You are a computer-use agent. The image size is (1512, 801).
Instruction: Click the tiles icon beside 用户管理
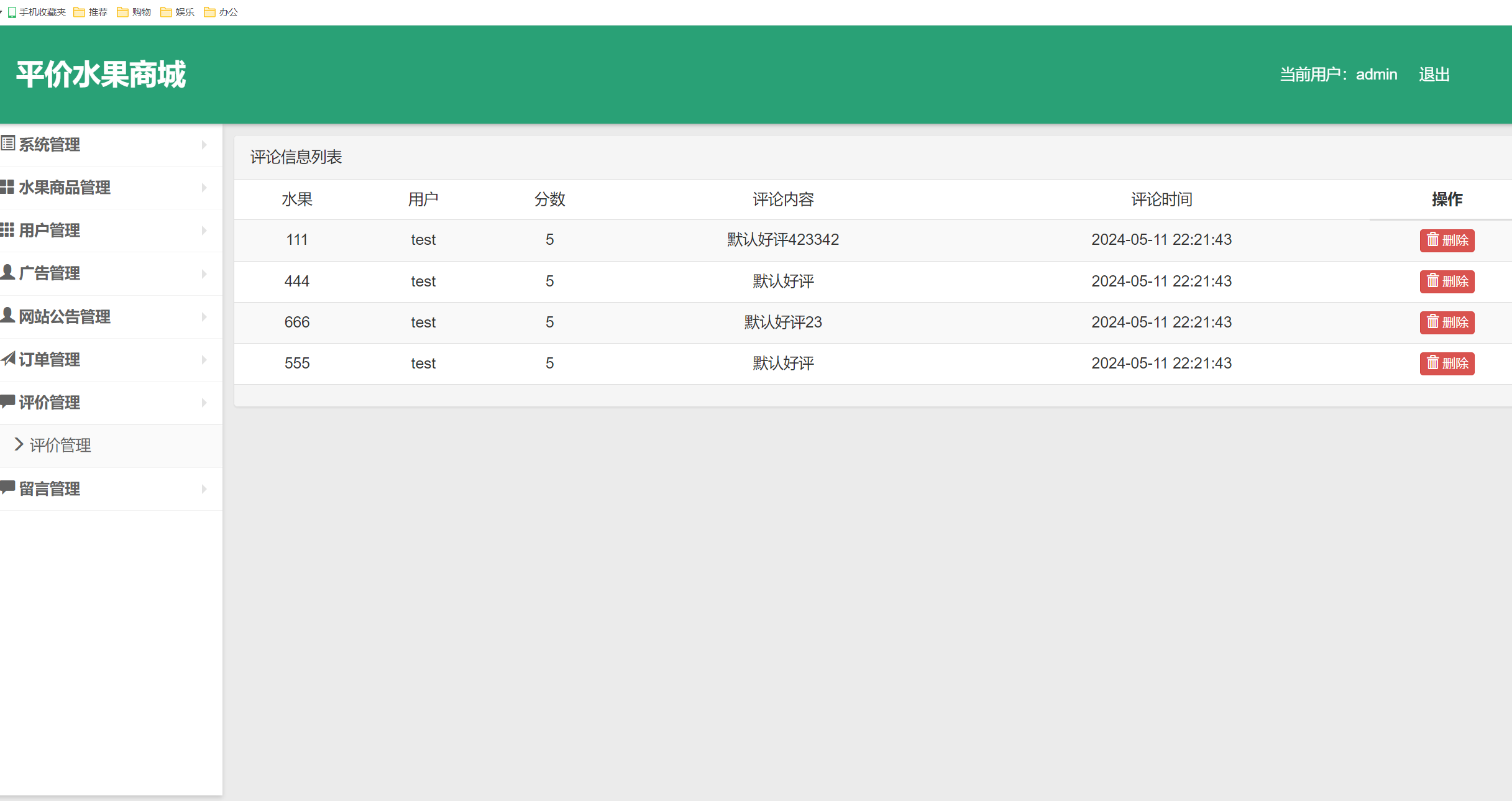7,230
